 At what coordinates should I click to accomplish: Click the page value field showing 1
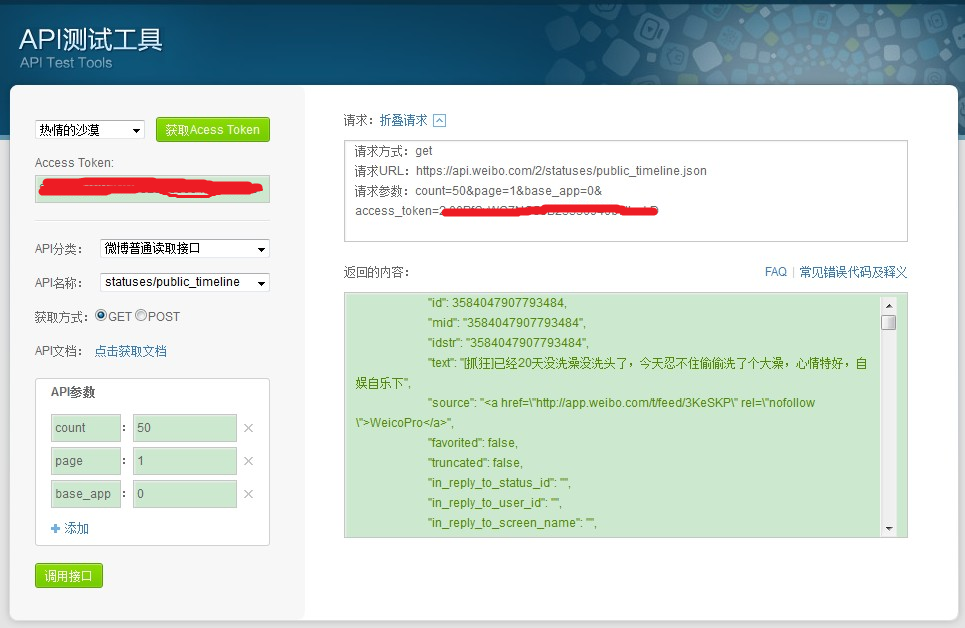pyautogui.click(x=185, y=461)
